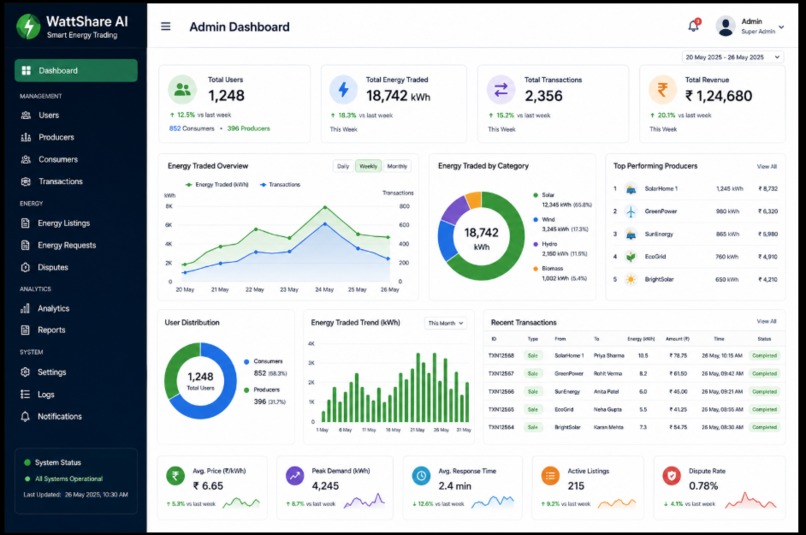The image size is (806, 535).
Task: Click the Total Users people icon
Action: pyautogui.click(x=182, y=89)
